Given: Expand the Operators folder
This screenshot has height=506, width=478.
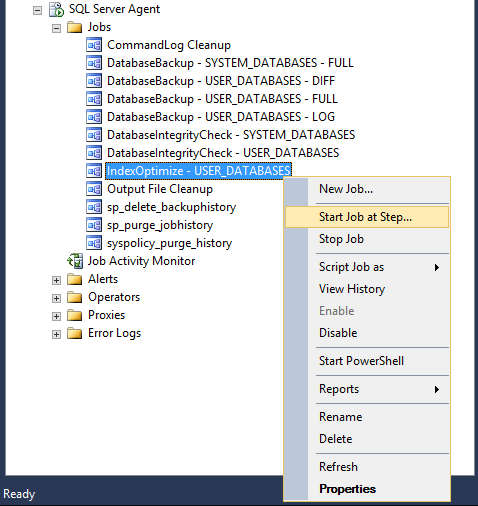Looking at the screenshot, I should tap(57, 298).
